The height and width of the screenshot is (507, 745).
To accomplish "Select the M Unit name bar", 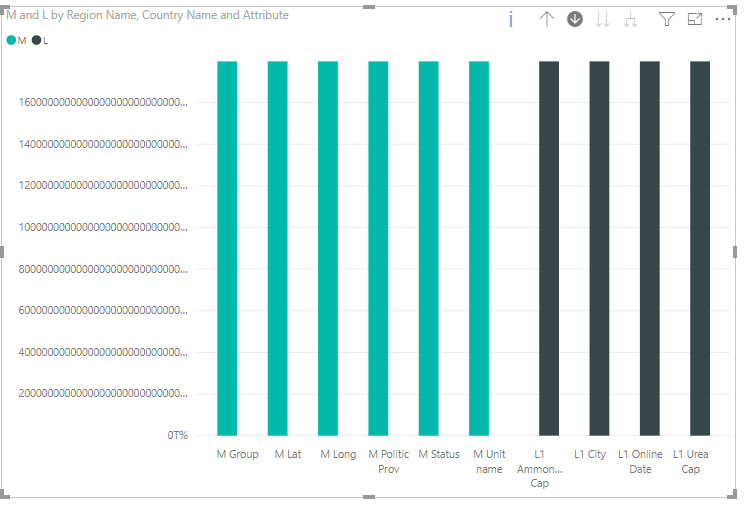I will coord(479,248).
